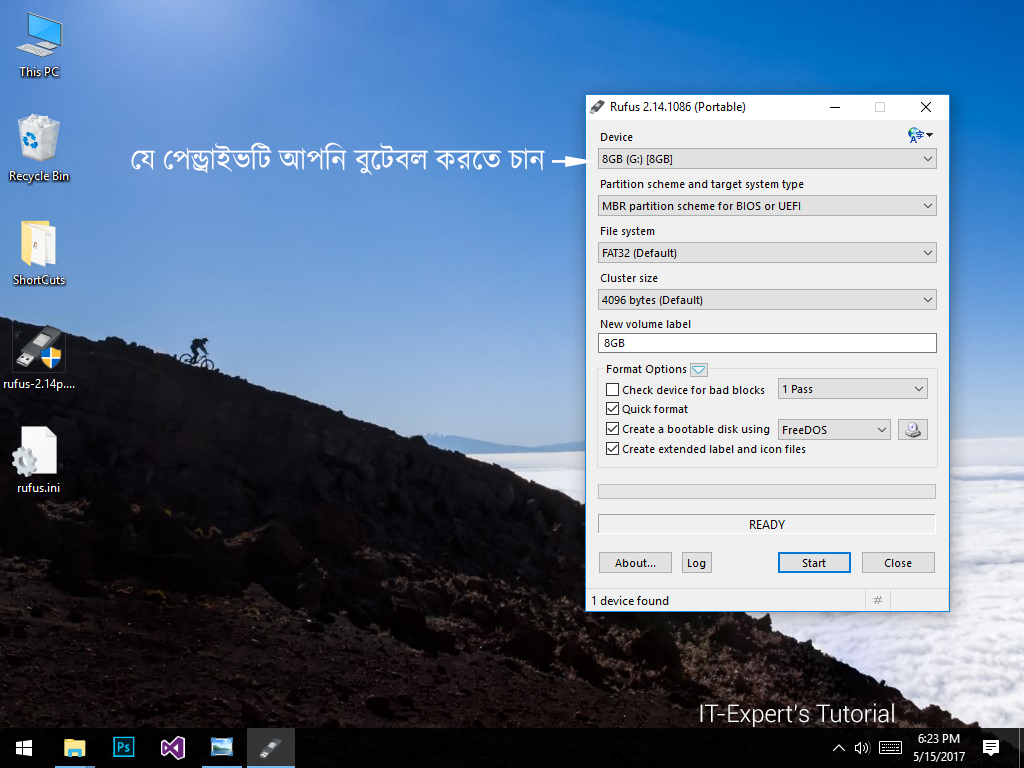Open the Windows Start menu
1024x768 pixels.
(24, 747)
